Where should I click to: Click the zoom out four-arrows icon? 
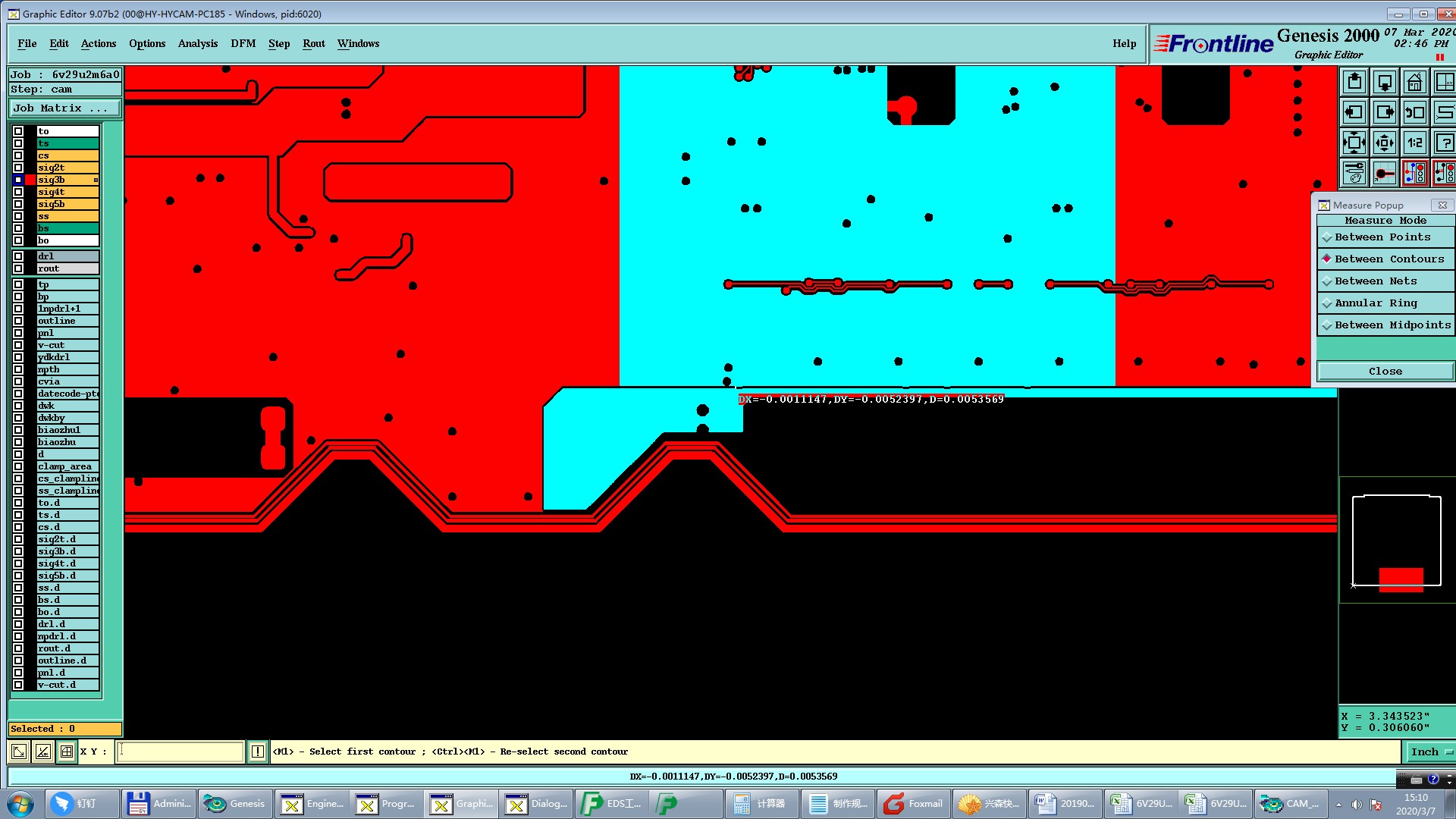pyautogui.click(x=1354, y=143)
